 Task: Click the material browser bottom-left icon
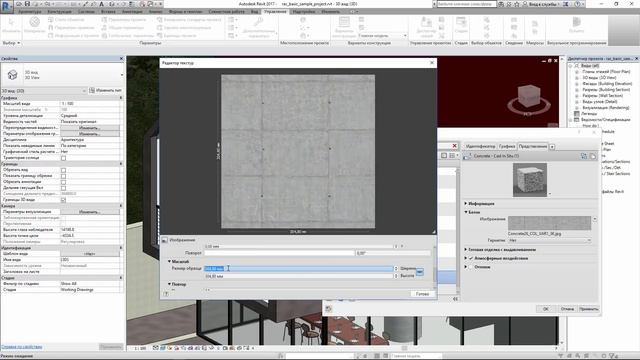(x=329, y=309)
